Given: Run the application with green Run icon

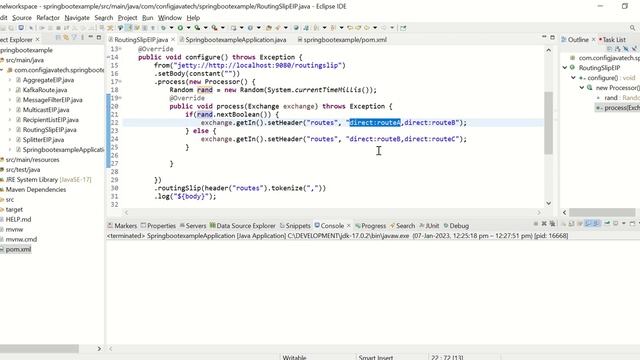Looking at the screenshot, I should pyautogui.click(x=180, y=28).
